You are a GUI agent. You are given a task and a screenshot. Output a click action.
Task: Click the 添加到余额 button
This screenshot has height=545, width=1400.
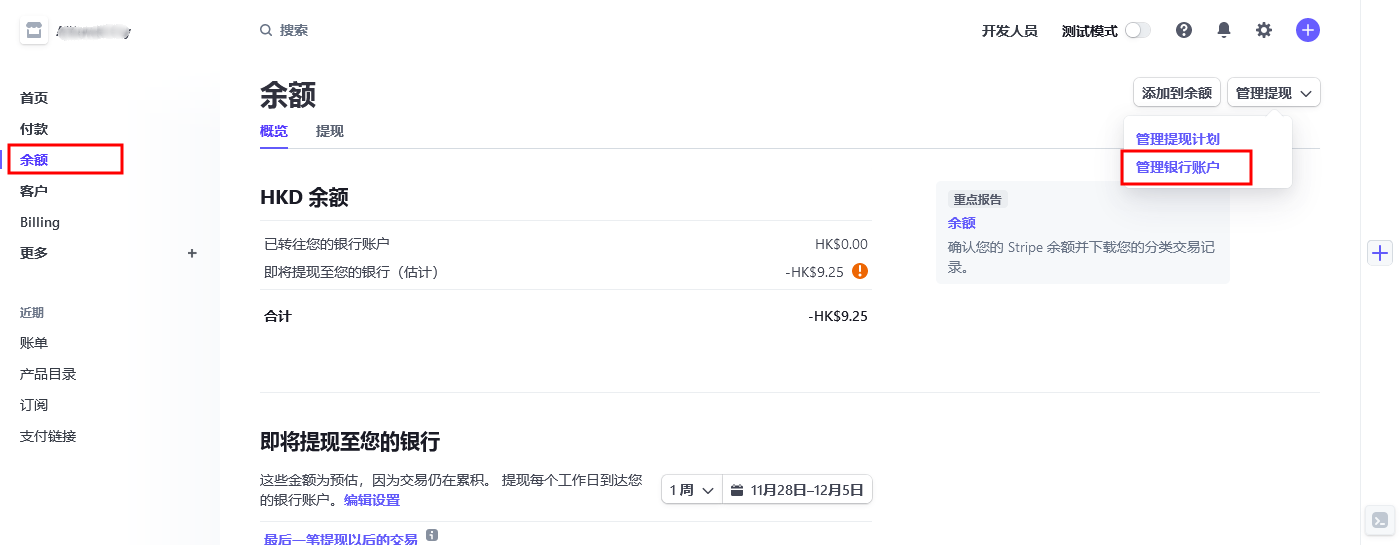1176,93
